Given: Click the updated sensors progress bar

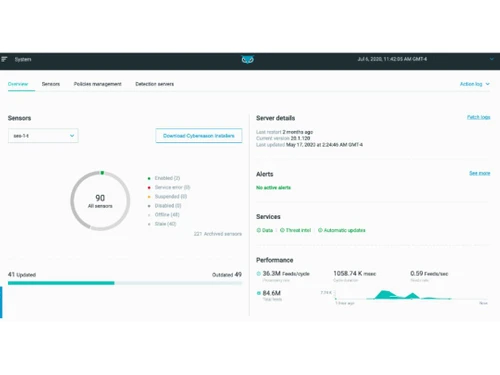Looking at the screenshot, I should coord(125,283).
